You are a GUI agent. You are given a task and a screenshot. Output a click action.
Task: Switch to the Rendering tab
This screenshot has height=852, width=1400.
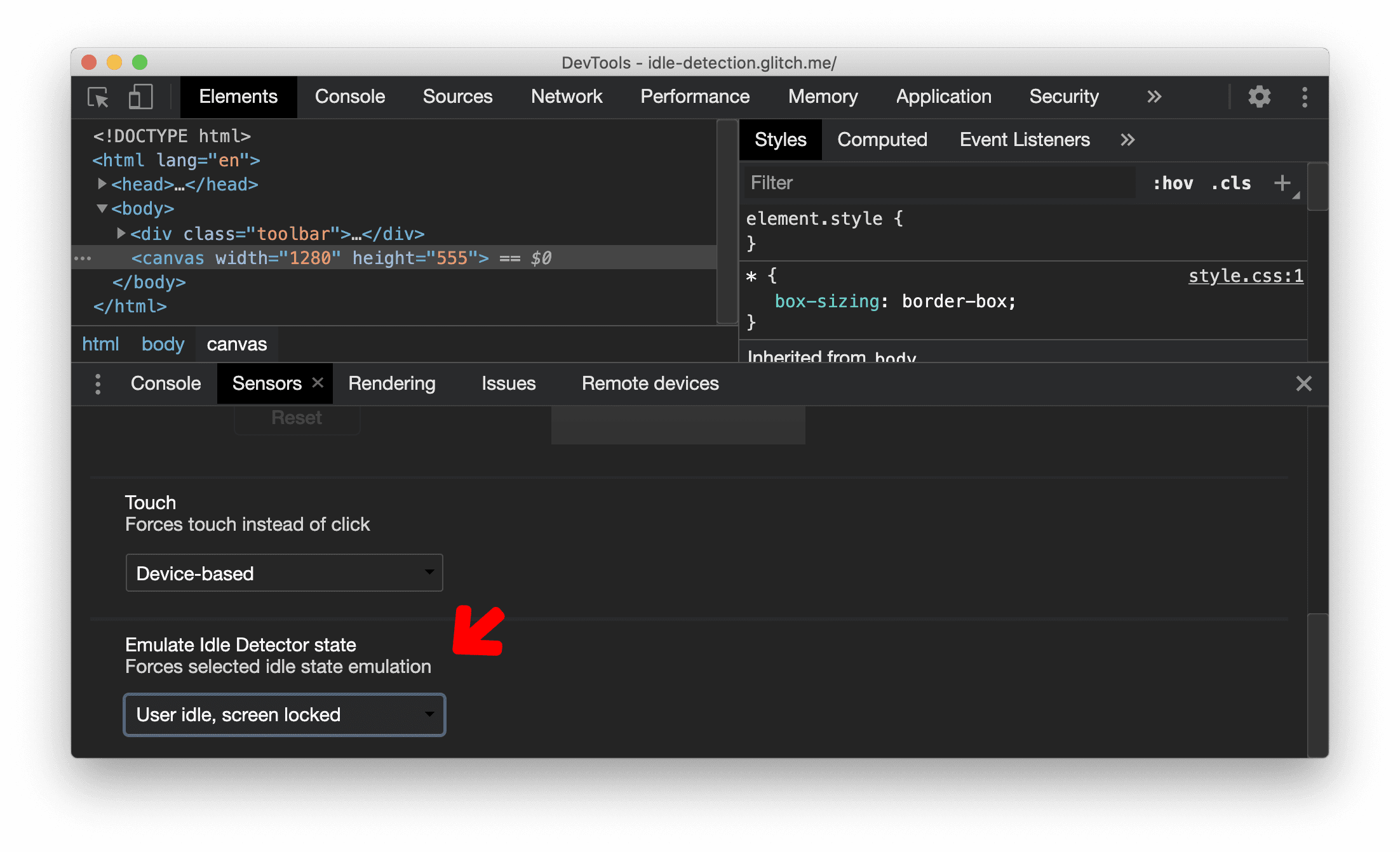(391, 383)
